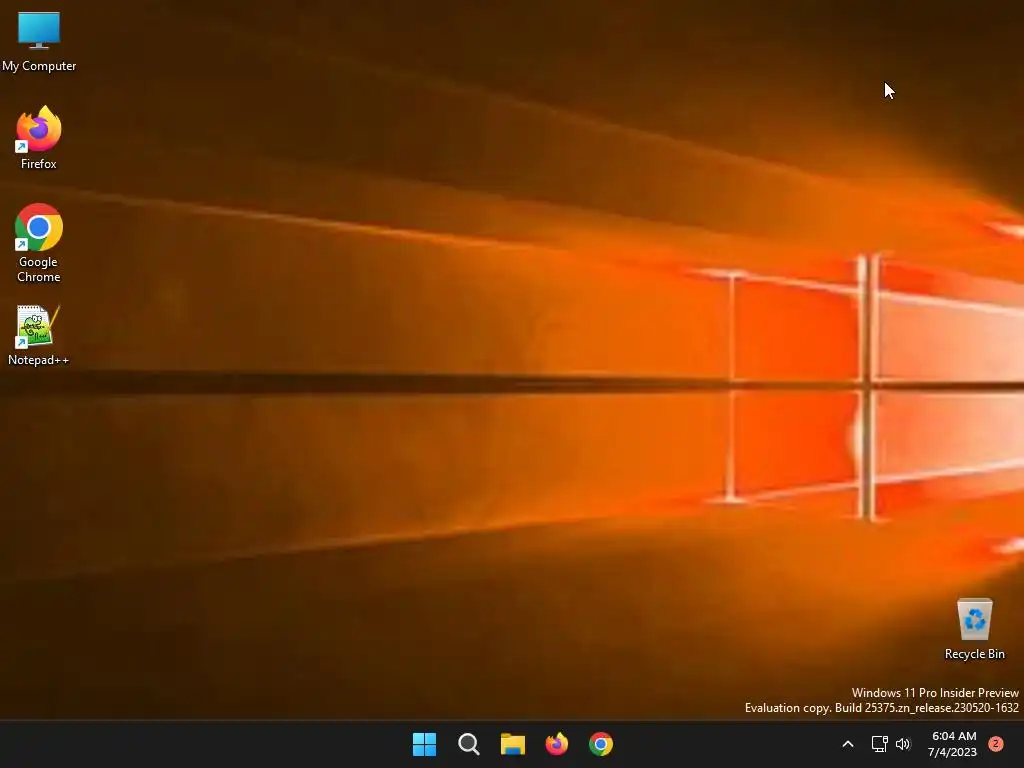Select the Recycle Bin desktop icon

pos(974,629)
